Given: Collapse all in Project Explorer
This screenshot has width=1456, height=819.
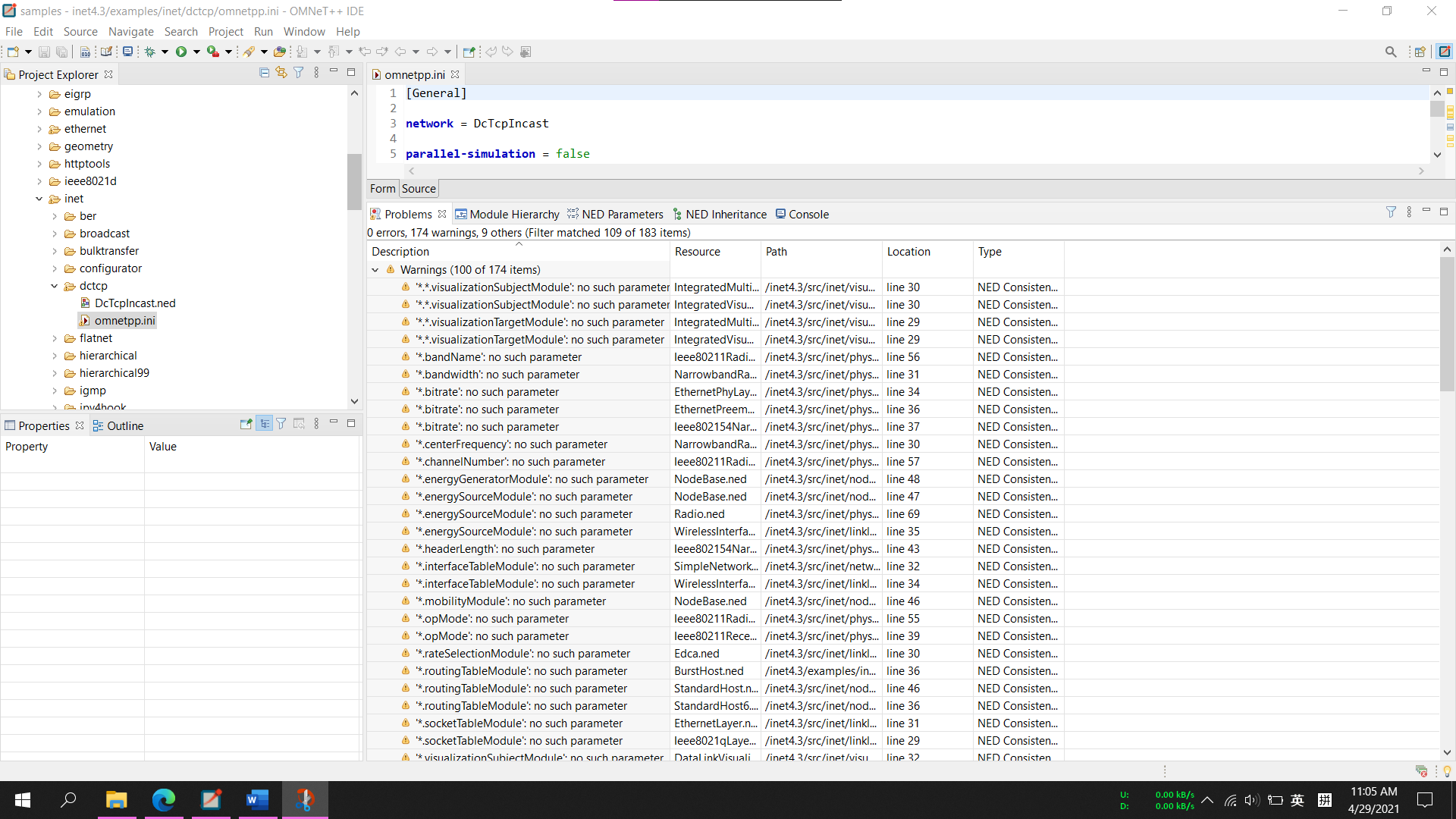Looking at the screenshot, I should point(264,73).
